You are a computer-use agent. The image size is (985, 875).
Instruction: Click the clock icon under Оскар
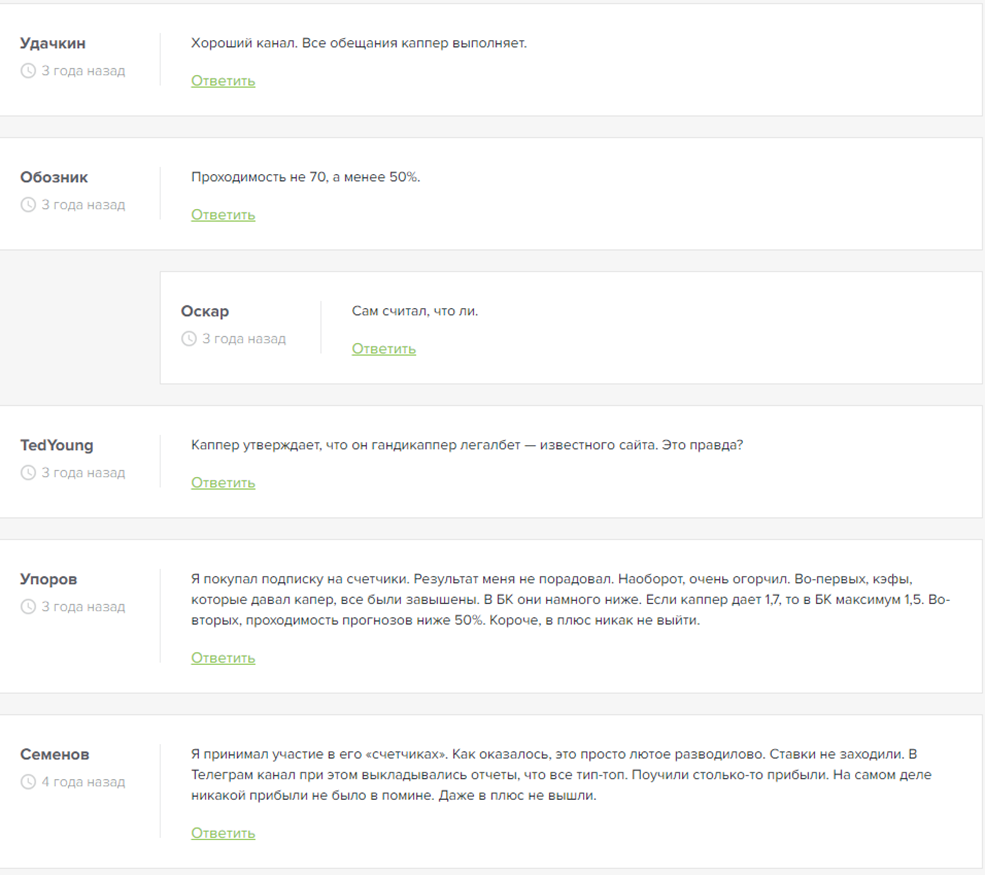(189, 339)
